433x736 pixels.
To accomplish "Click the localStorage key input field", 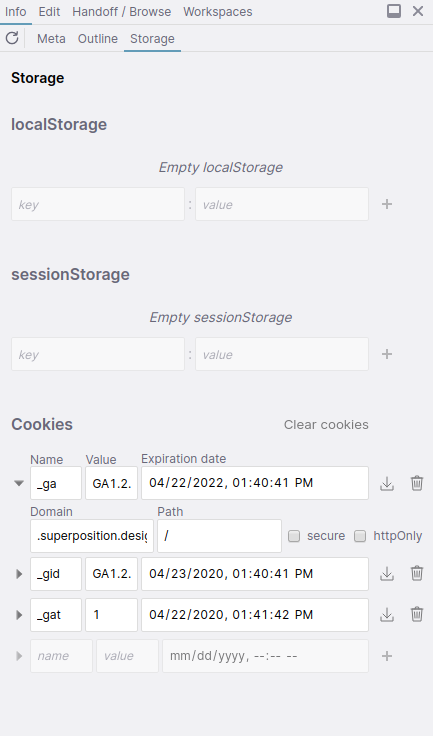I will tap(98, 204).
